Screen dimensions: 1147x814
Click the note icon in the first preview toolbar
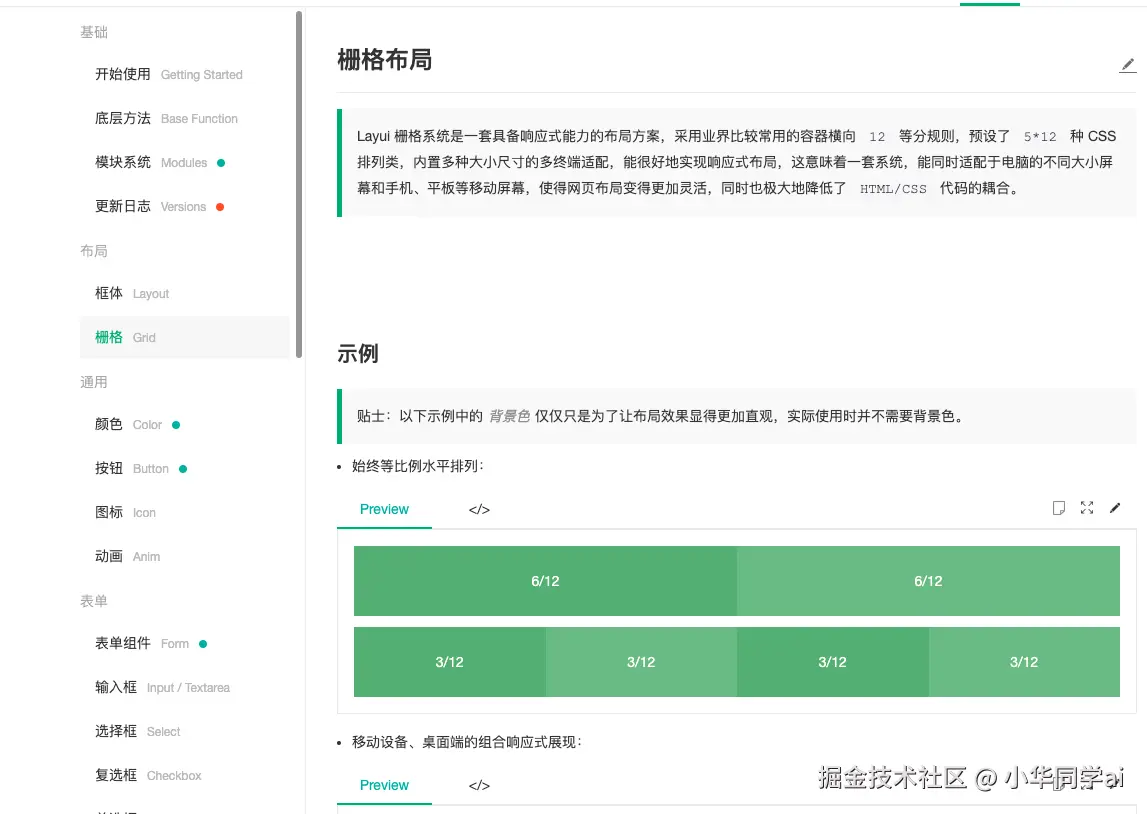pyautogui.click(x=1058, y=508)
